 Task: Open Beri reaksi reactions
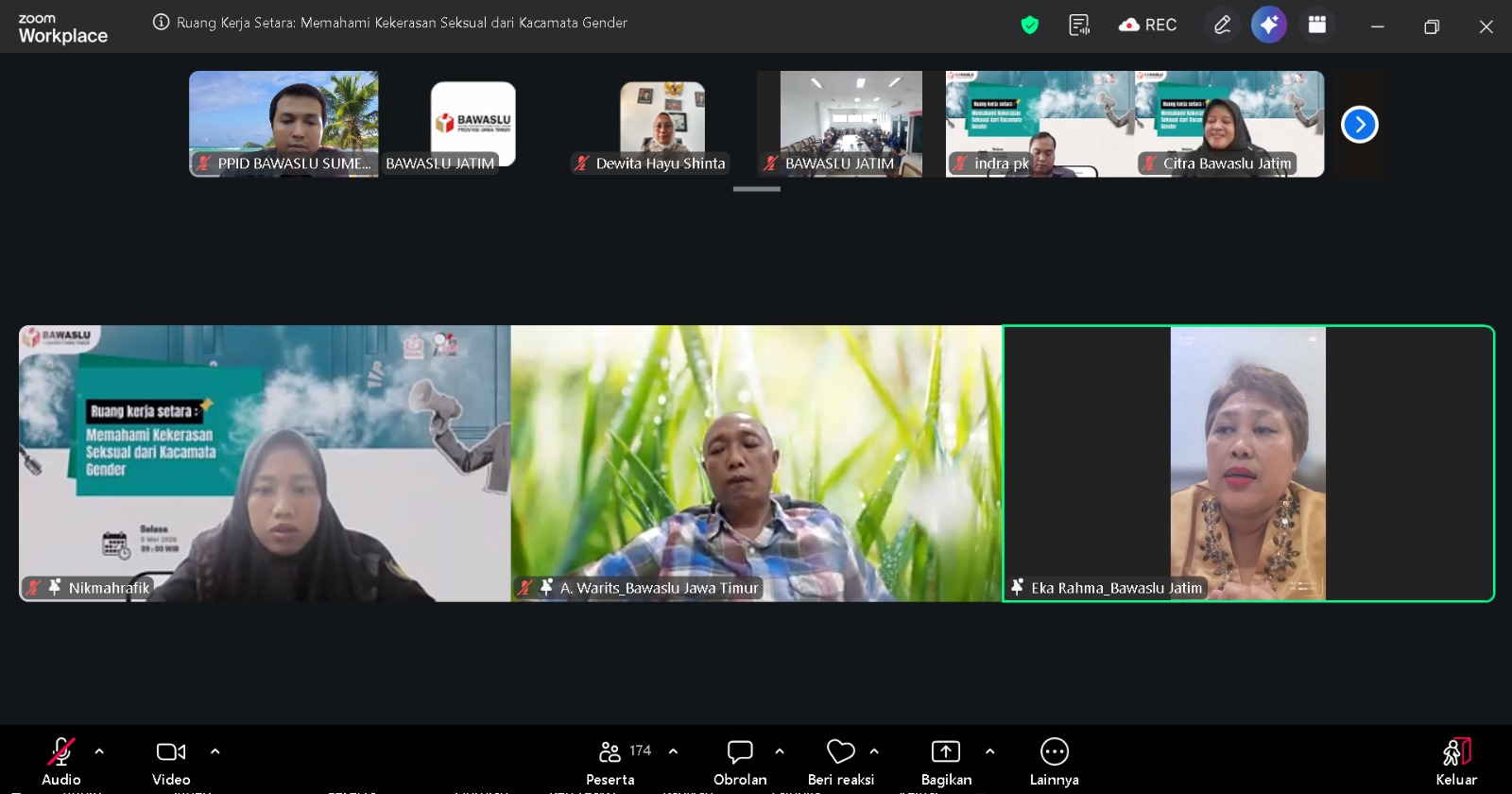(841, 761)
